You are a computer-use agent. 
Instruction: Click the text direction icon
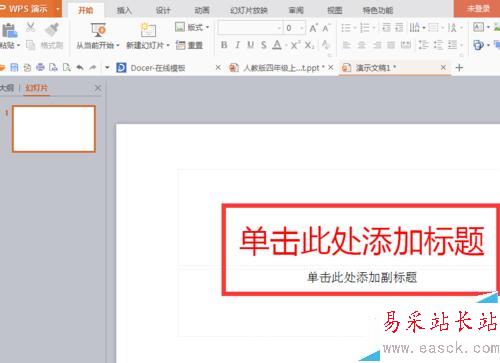(x=452, y=28)
